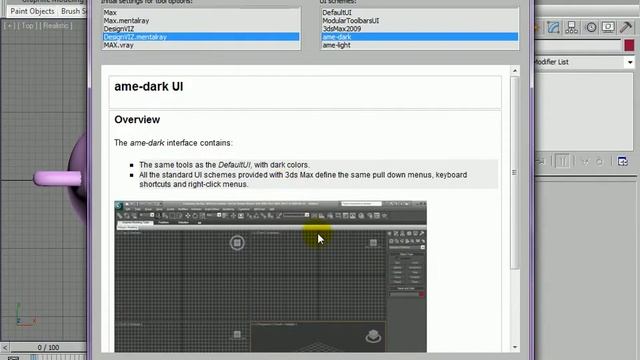Open the Display command panel tab
Viewport: 640px width, 360px height.
[608, 27]
